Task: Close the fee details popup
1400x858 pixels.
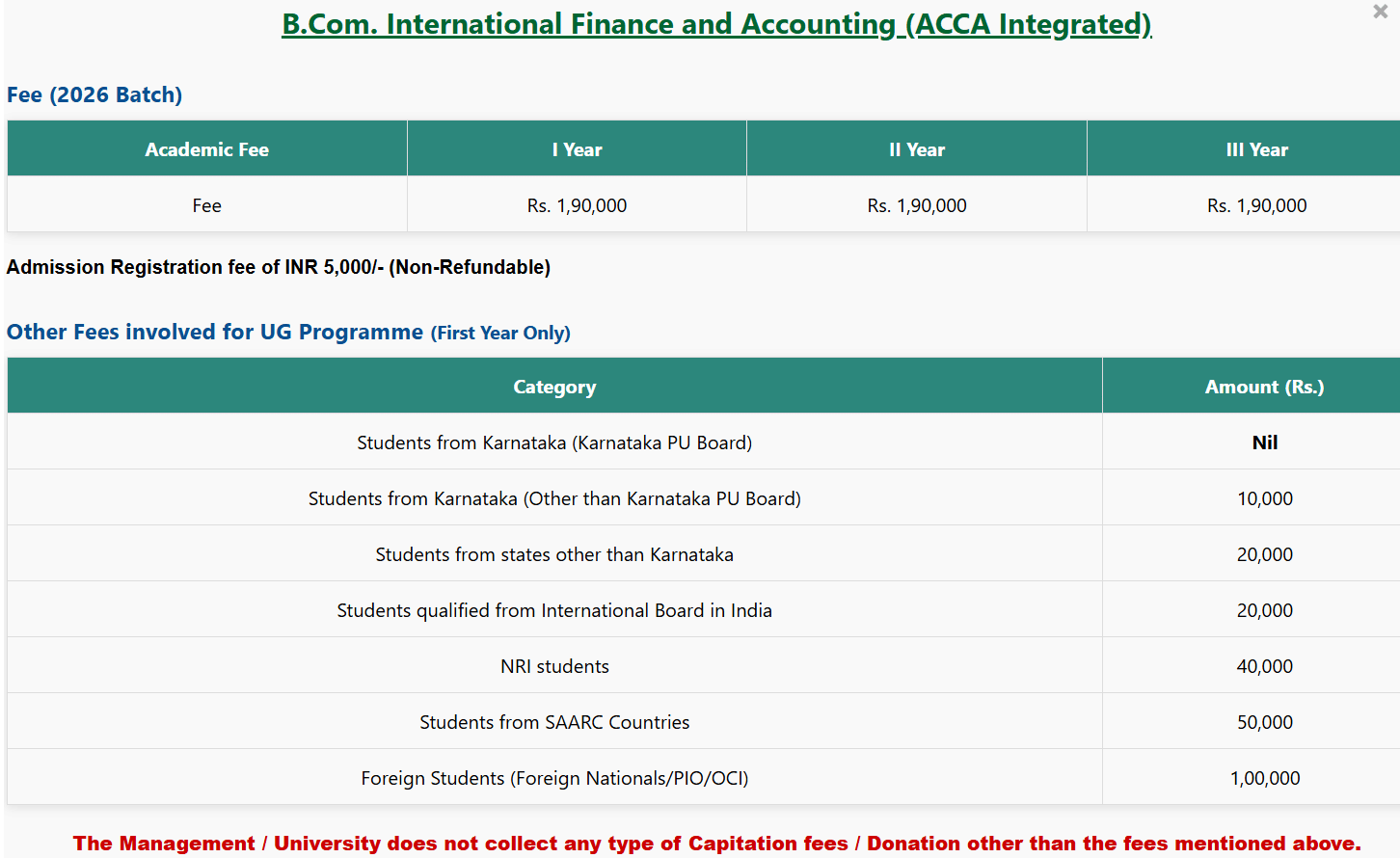Action: point(1380,13)
